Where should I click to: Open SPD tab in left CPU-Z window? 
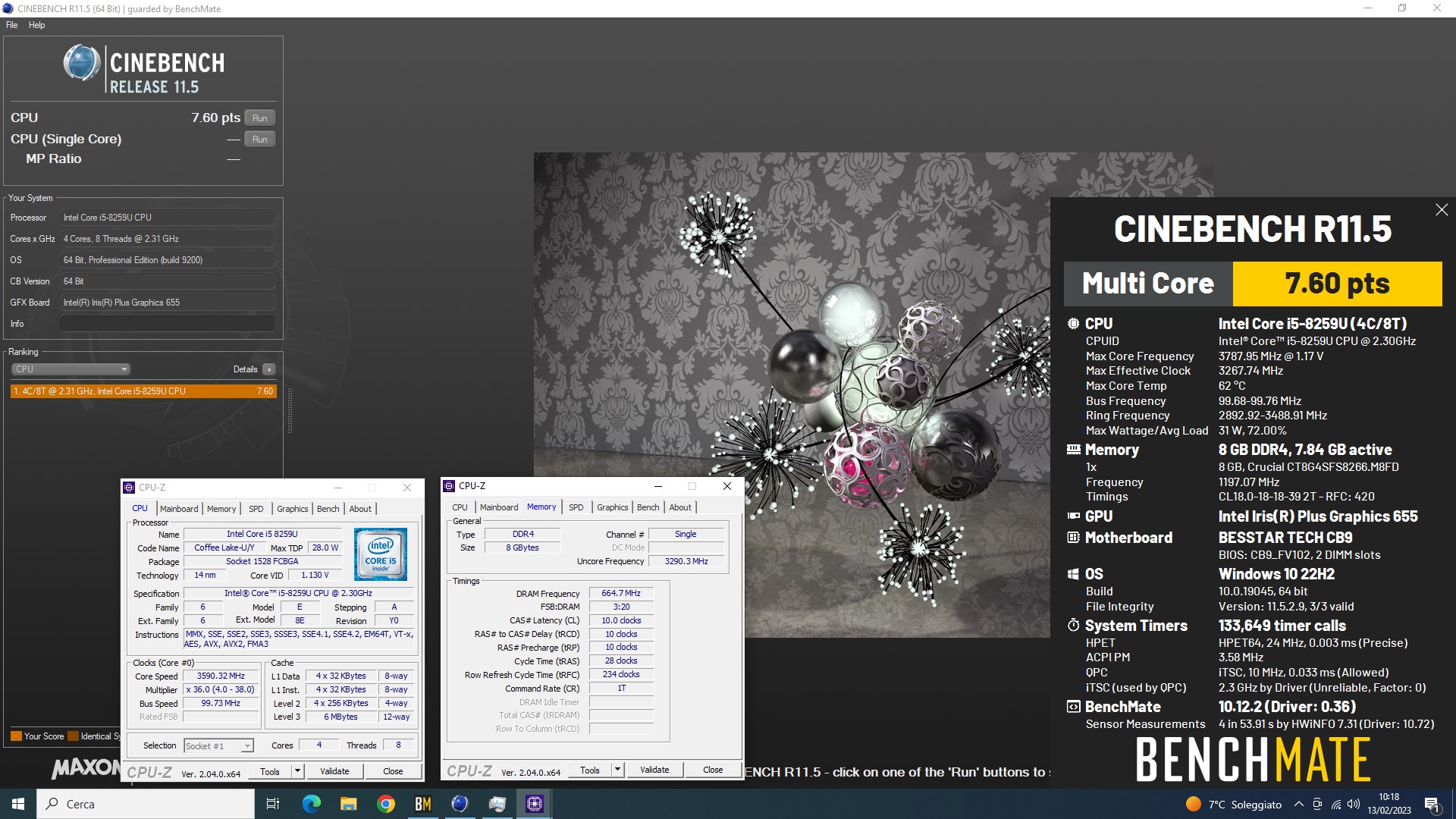[x=256, y=509]
